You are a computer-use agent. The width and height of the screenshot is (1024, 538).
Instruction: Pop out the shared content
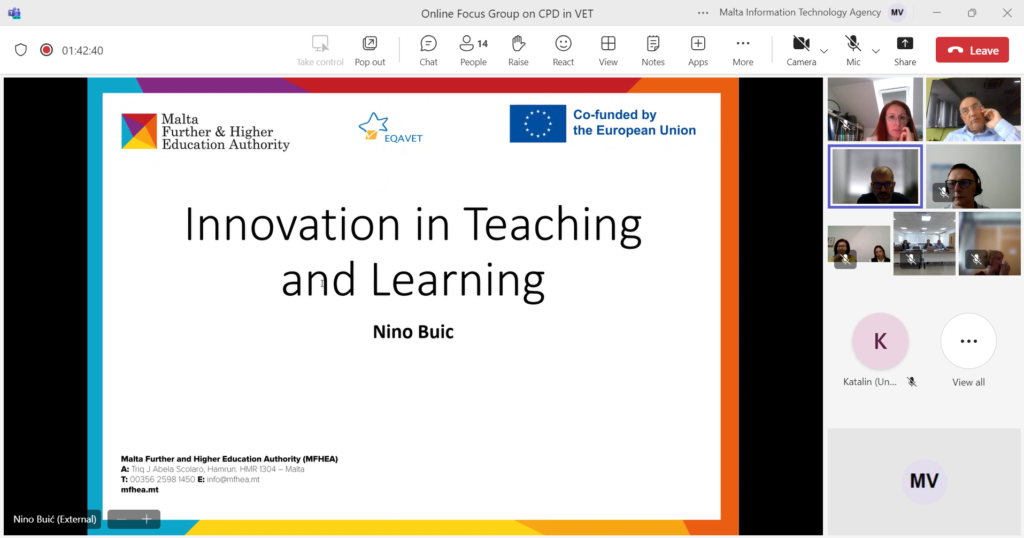370,49
